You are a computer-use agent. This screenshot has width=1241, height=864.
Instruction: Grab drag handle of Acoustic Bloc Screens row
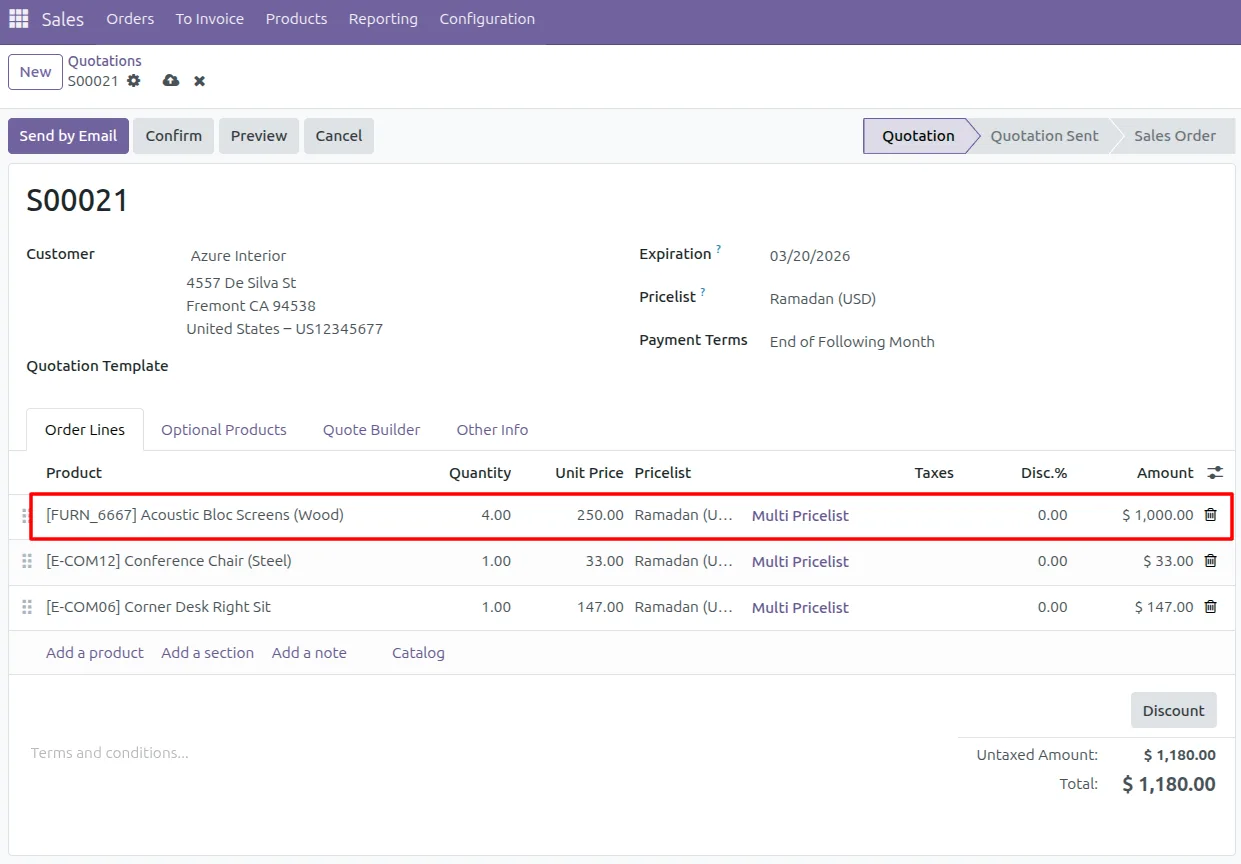pos(27,516)
